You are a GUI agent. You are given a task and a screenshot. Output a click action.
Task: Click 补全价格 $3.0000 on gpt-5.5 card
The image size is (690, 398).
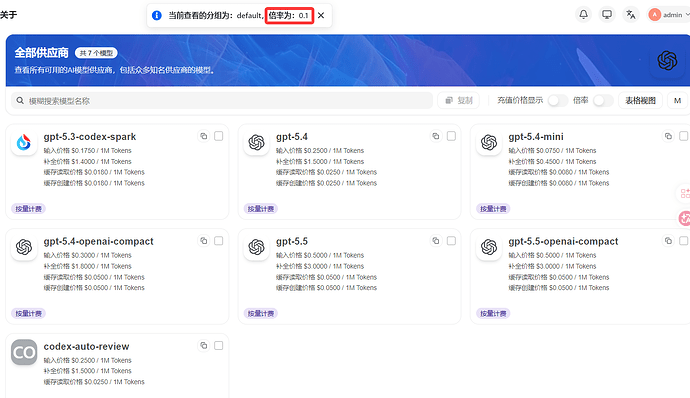tap(320, 266)
